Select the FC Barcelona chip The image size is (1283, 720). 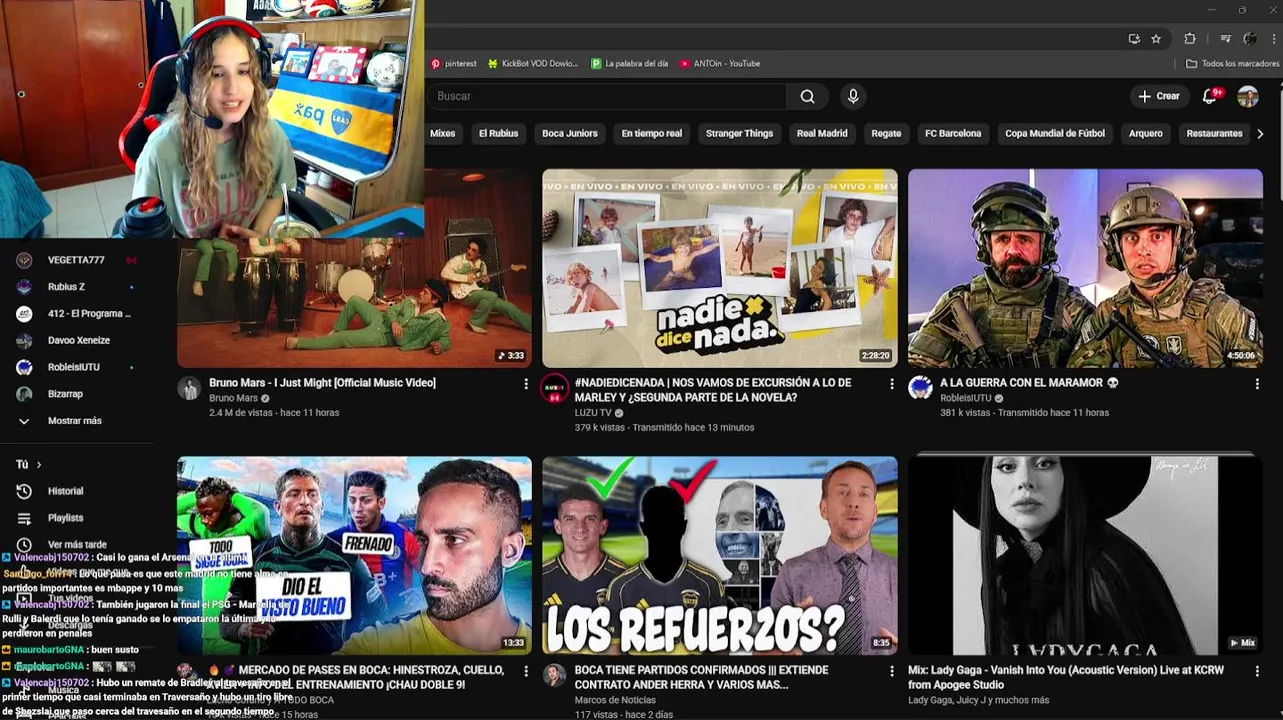pos(953,133)
